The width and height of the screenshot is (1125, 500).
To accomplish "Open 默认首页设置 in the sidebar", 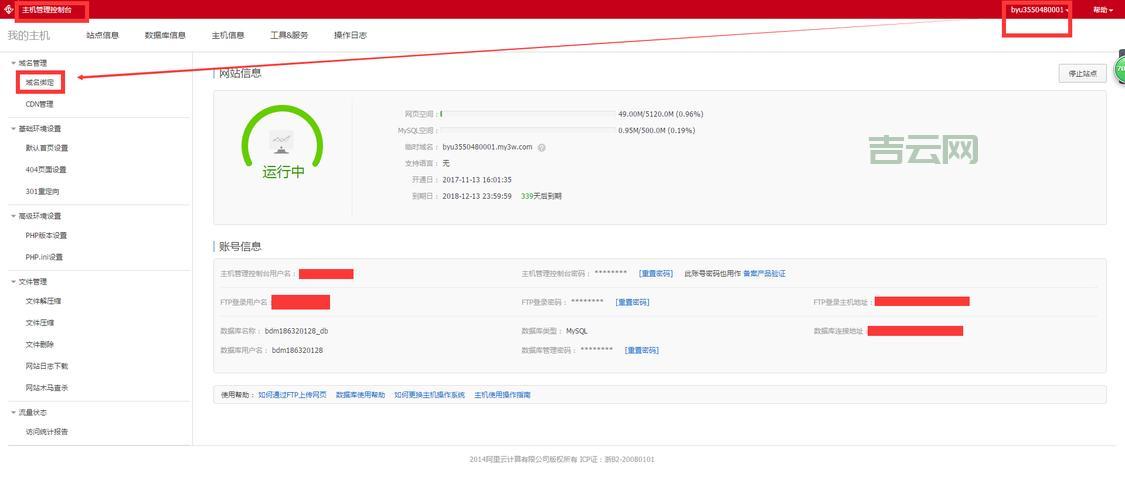I will point(47,148).
